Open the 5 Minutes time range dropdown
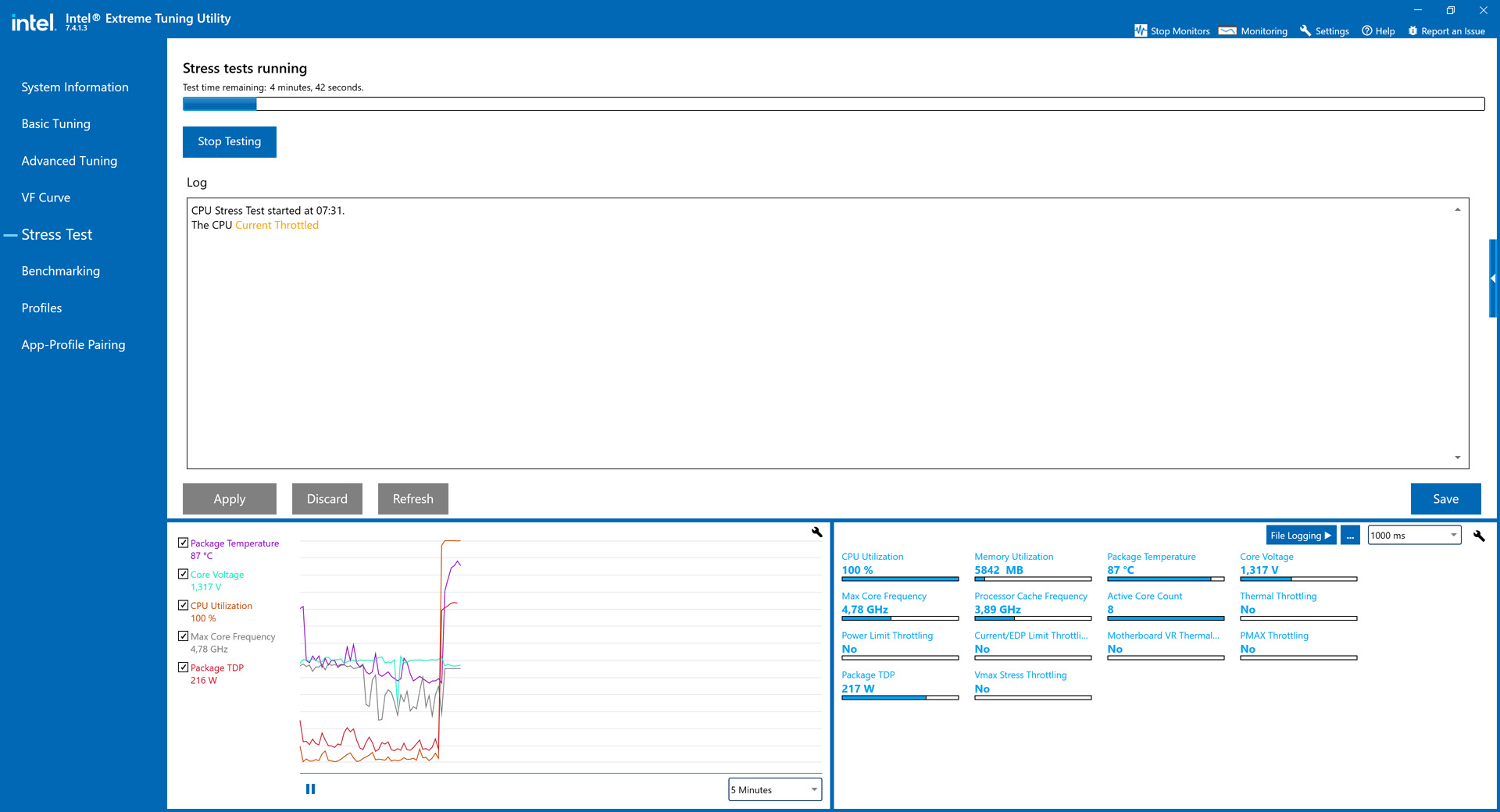Viewport: 1500px width, 812px height. [775, 789]
